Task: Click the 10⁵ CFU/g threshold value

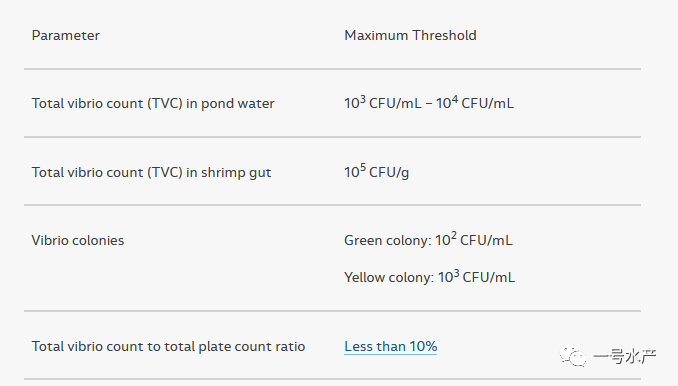Action: tap(377, 172)
